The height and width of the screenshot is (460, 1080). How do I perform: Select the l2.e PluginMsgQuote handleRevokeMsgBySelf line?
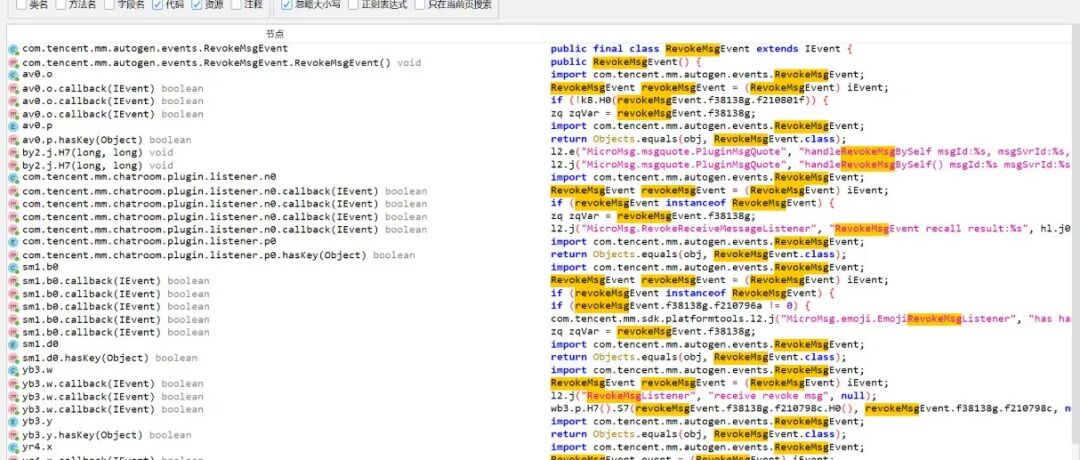tap(811, 151)
